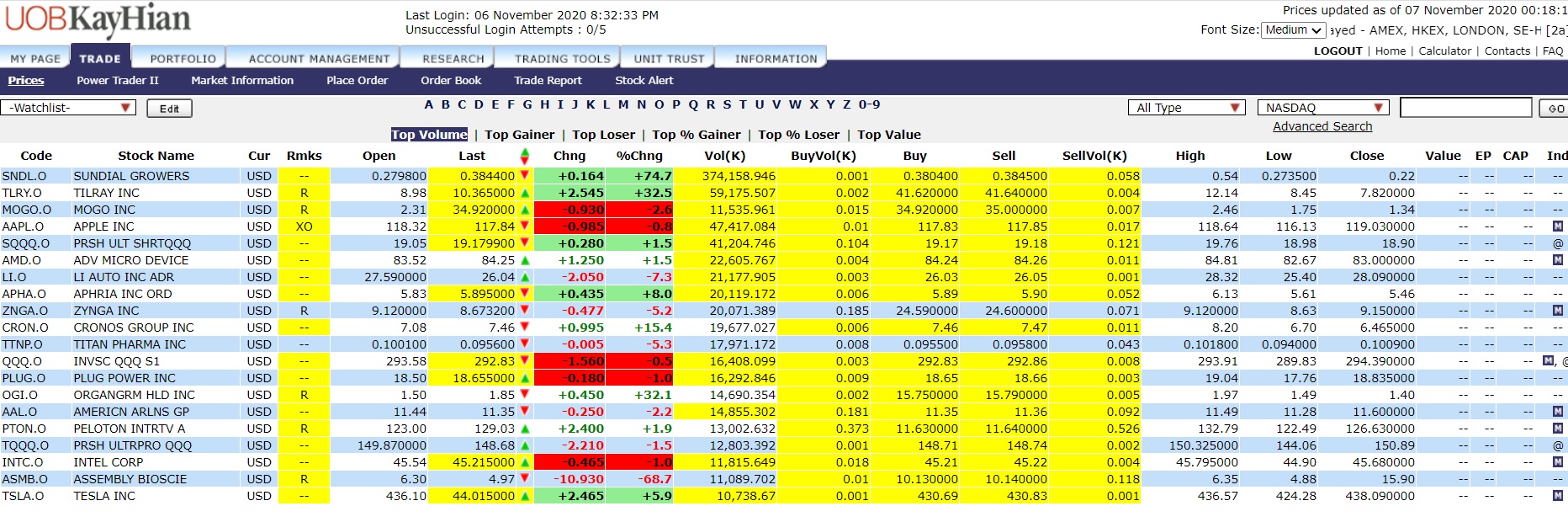Open the NASDAQ exchange dropdown
This screenshot has width=1568, height=522.
point(1323,108)
